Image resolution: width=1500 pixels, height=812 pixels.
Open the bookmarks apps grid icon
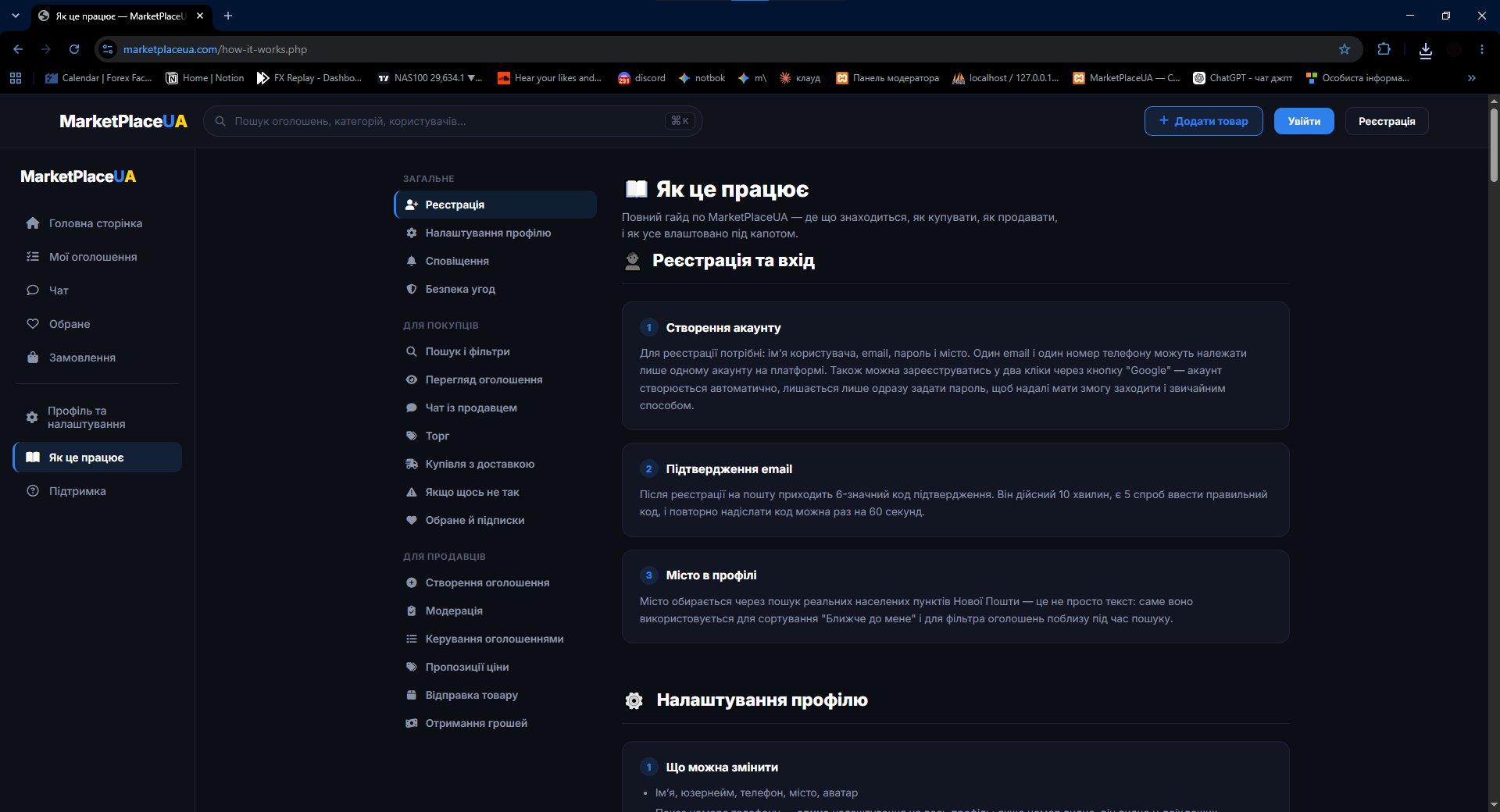16,78
